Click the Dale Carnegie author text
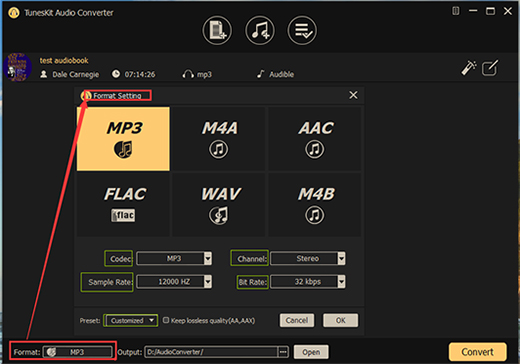Screen dimensions: 520x364 76,74
